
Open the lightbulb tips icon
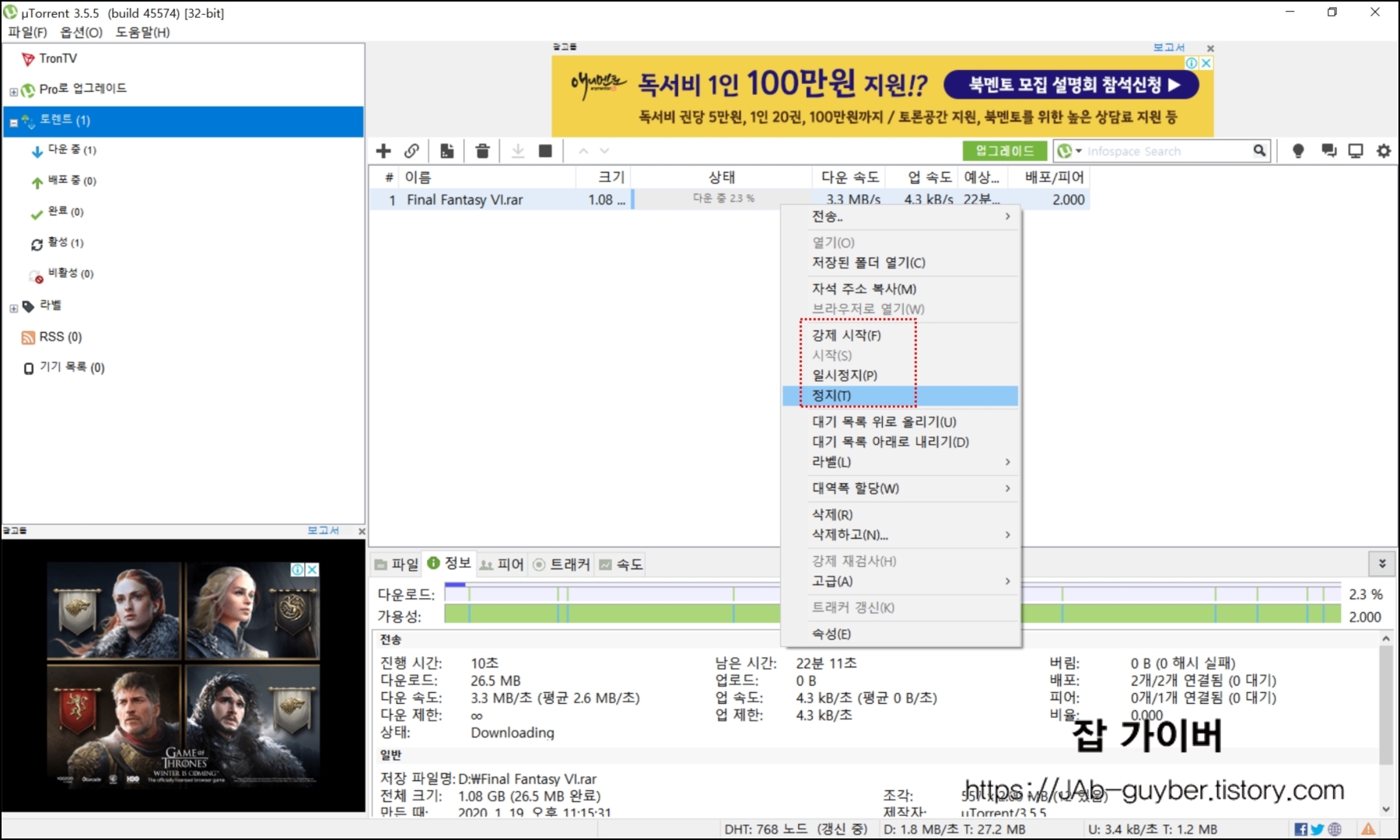tap(1298, 151)
